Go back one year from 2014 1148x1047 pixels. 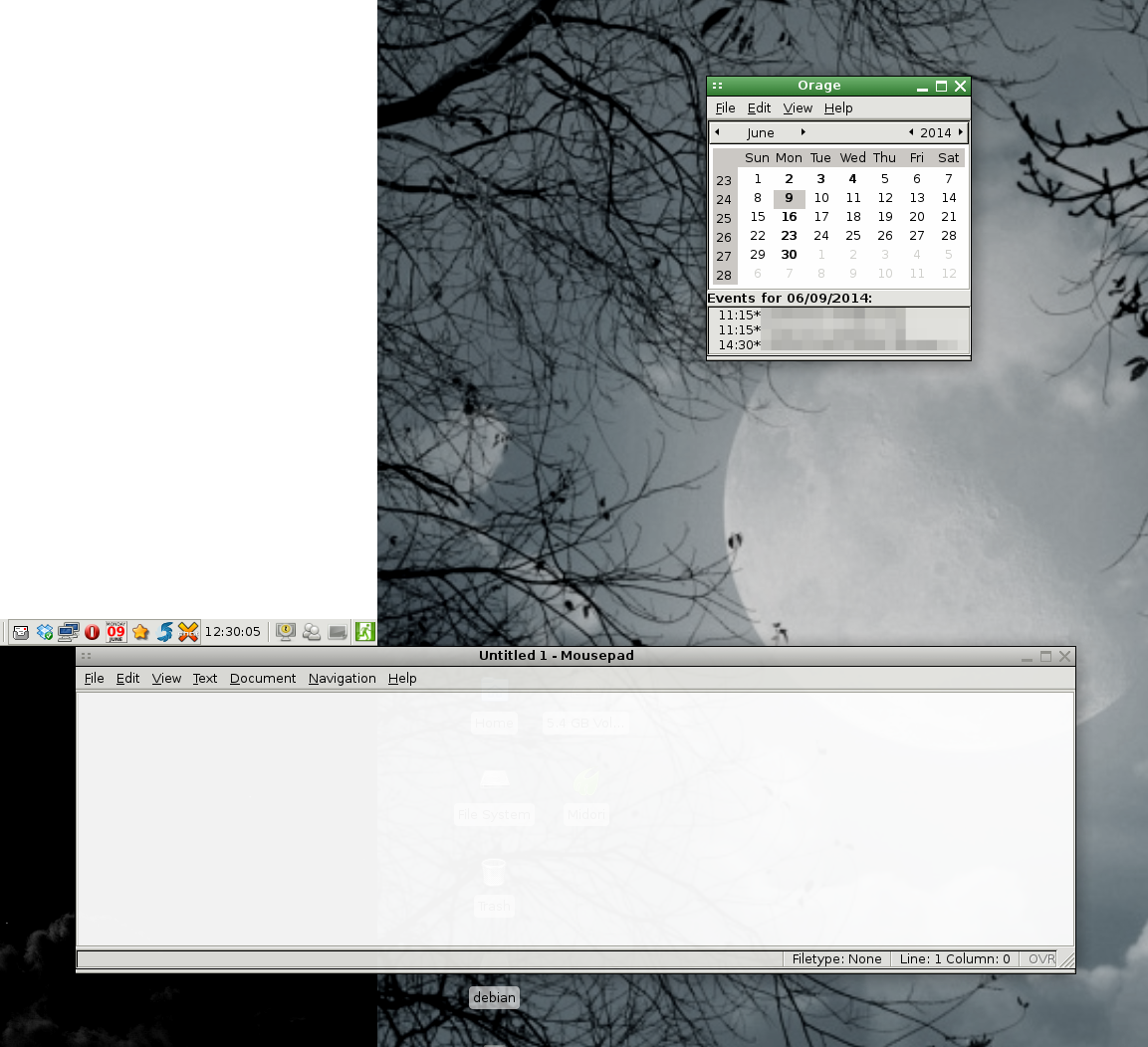coord(911,132)
